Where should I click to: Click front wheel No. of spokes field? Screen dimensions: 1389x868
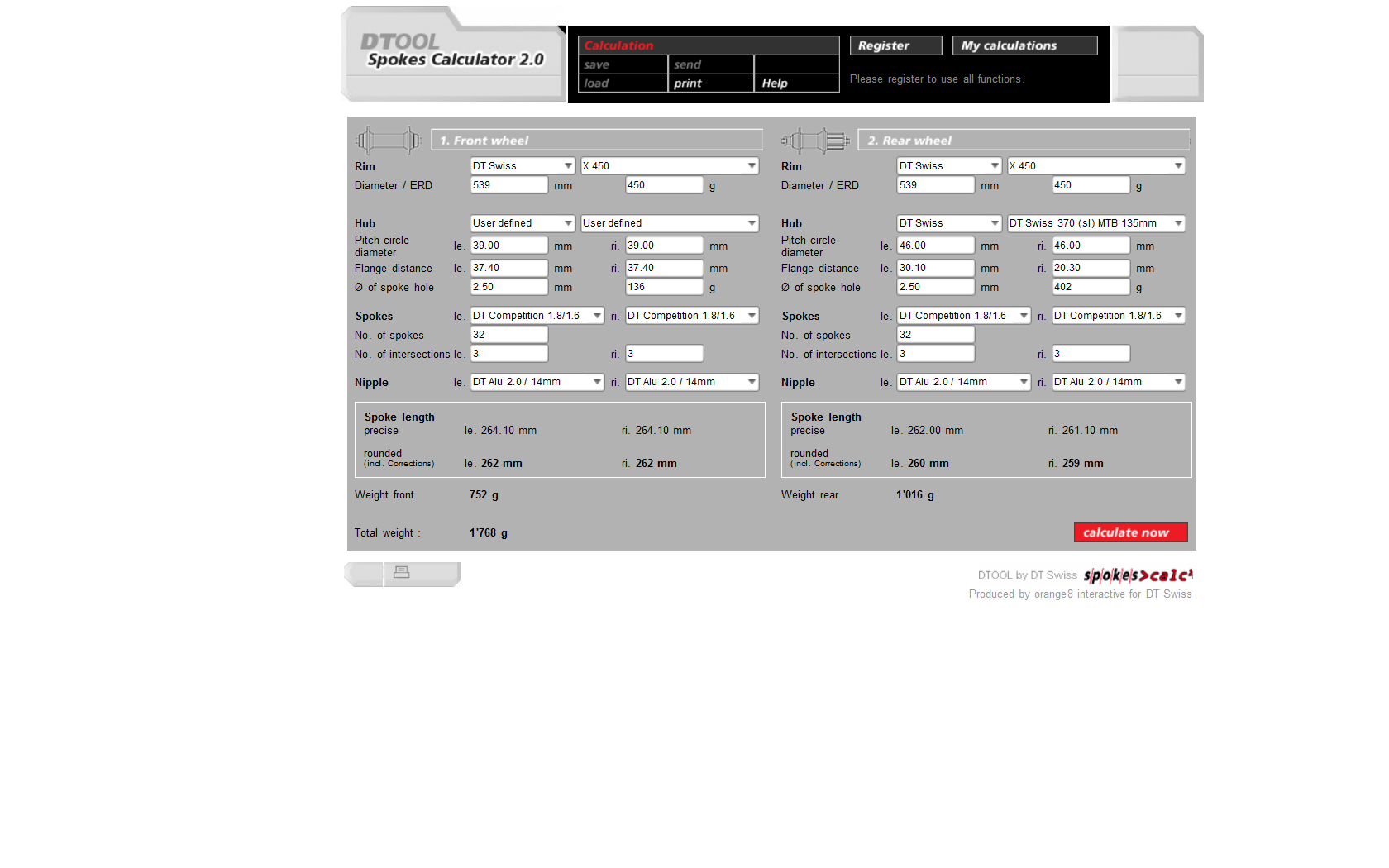click(508, 335)
